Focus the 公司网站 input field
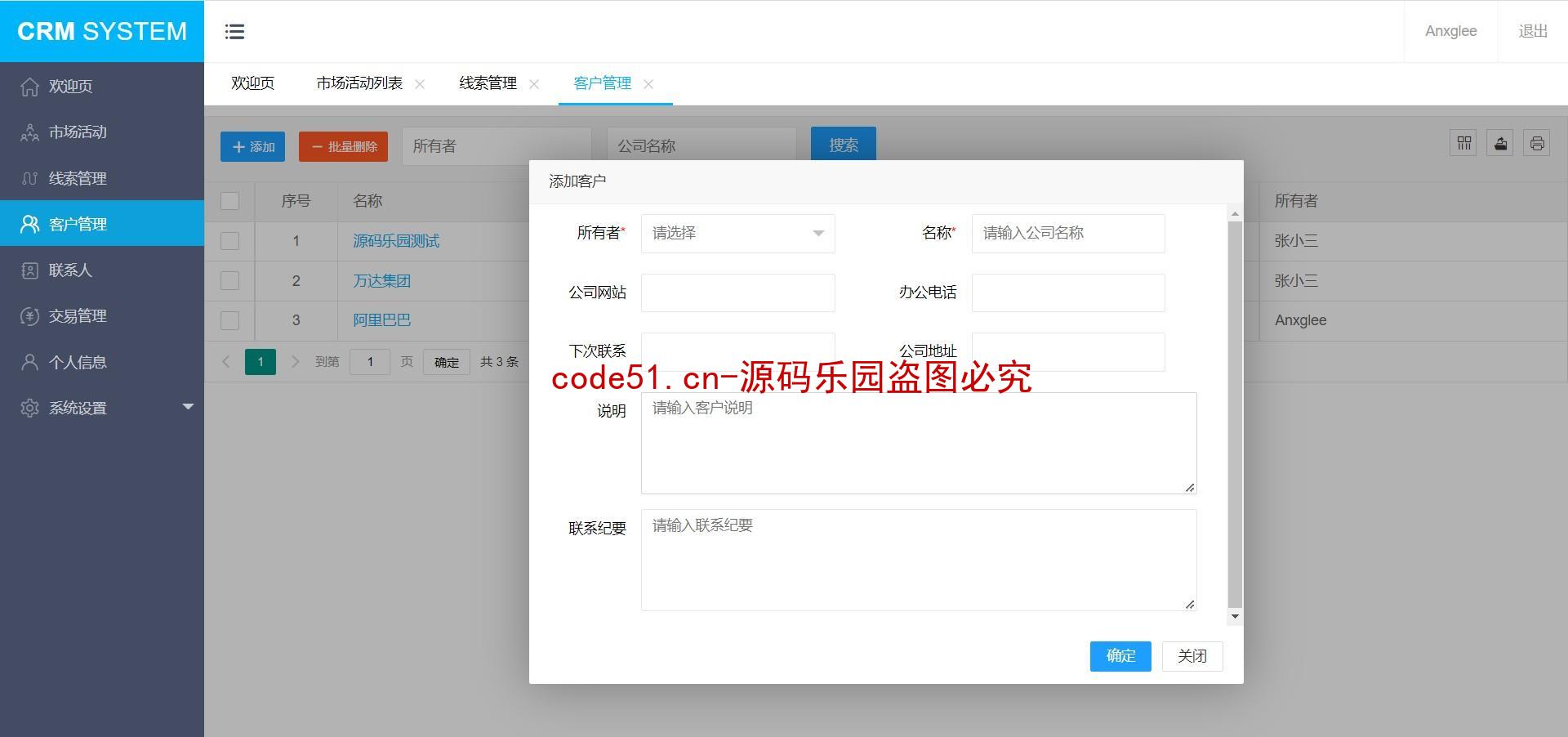The image size is (1568, 737). pos(737,293)
